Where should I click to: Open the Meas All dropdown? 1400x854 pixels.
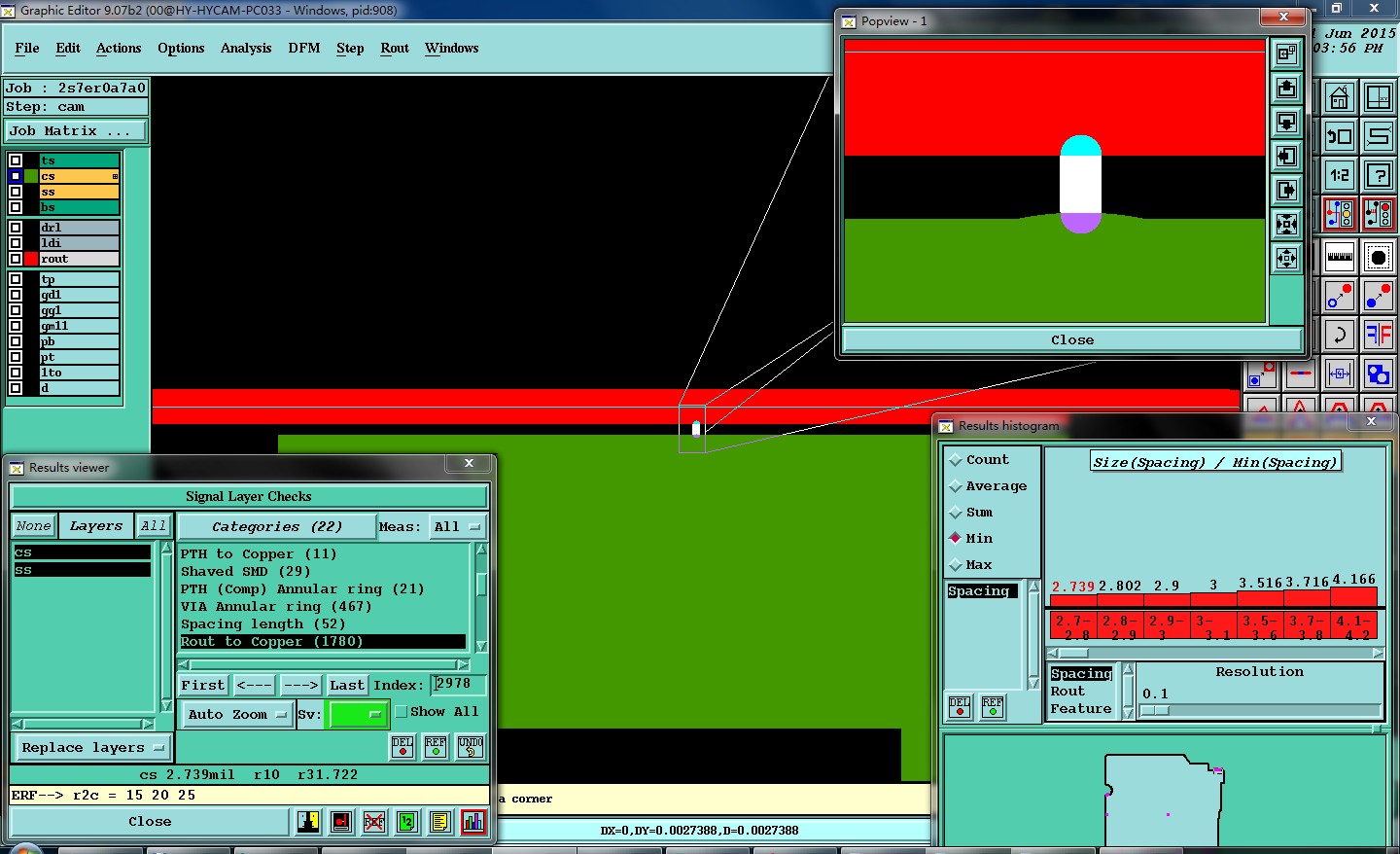pos(457,527)
